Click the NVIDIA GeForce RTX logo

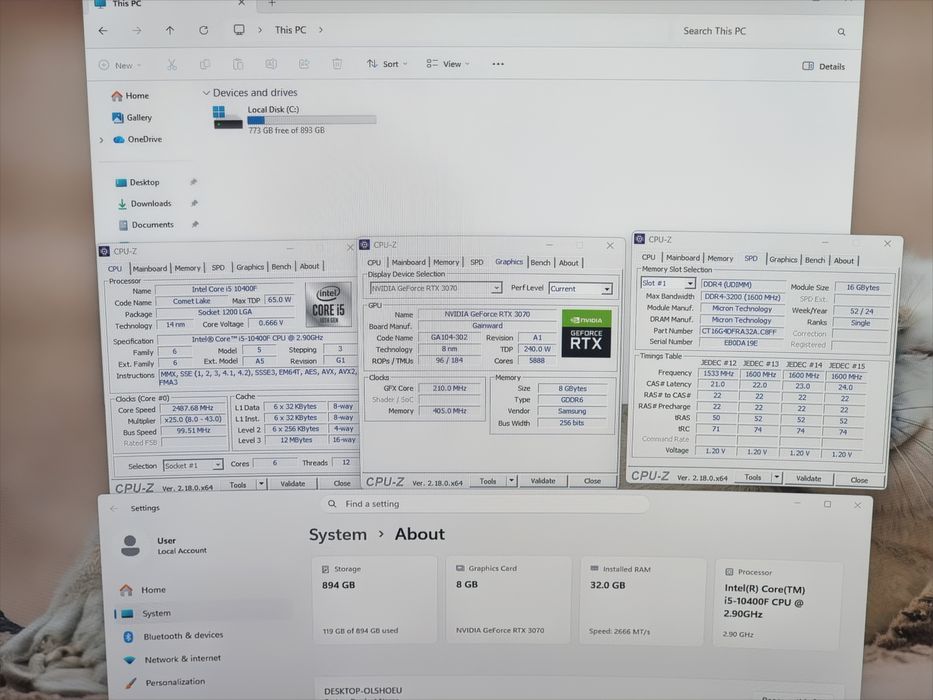(586, 334)
